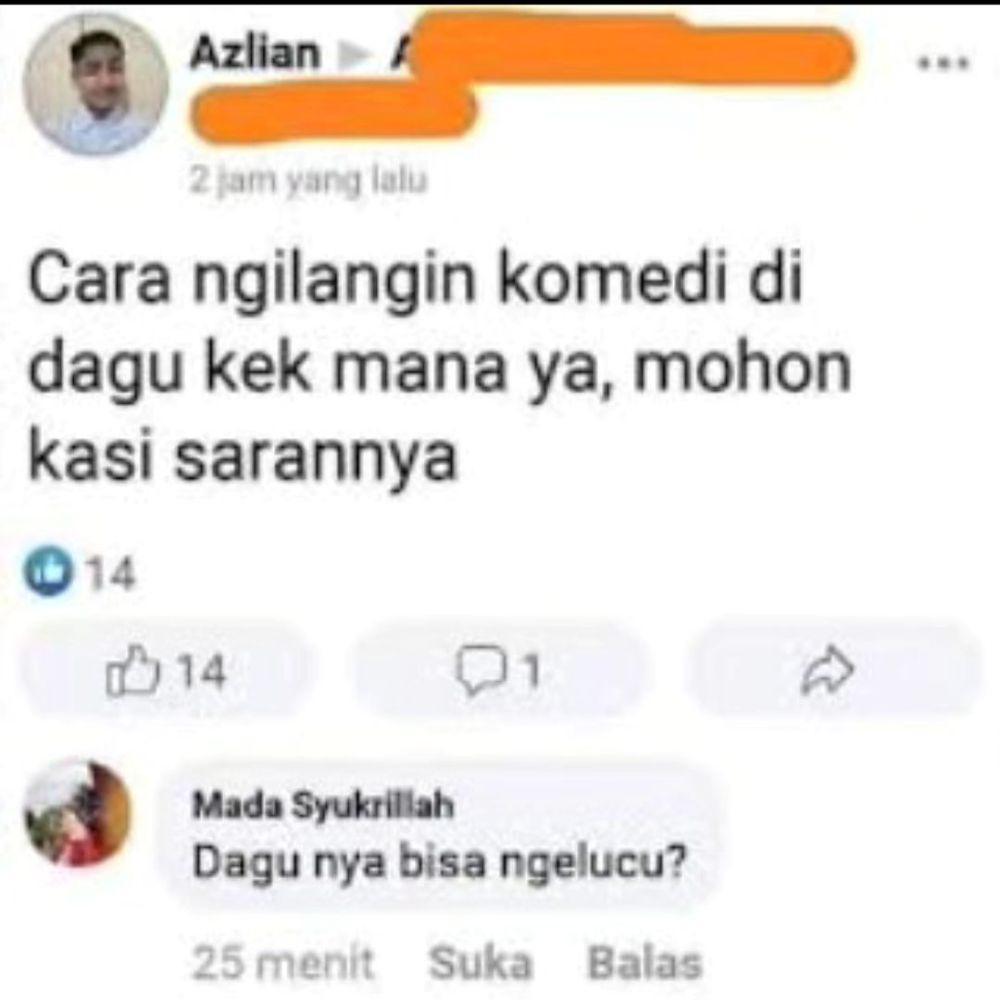
Task: Click the gray triangle after Azlian
Action: click(354, 56)
